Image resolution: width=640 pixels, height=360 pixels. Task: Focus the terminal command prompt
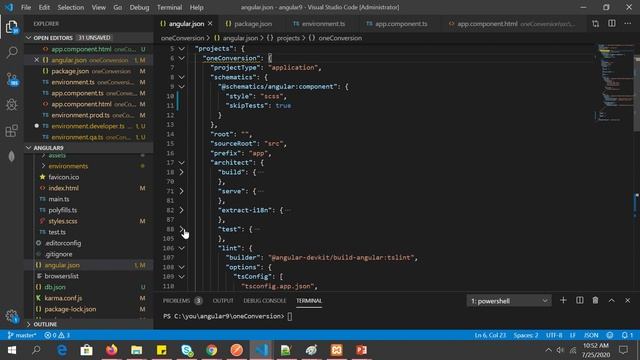pos(289,316)
